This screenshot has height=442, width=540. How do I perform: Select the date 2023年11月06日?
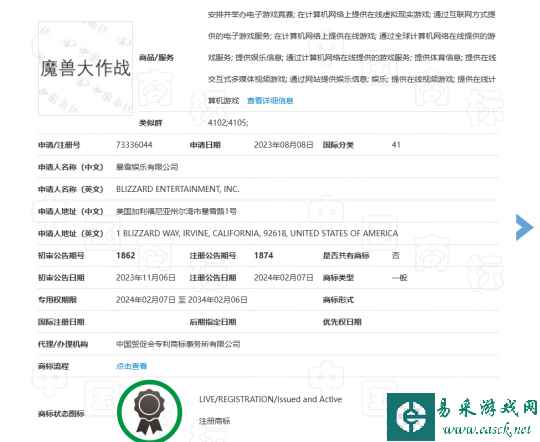(x=146, y=277)
